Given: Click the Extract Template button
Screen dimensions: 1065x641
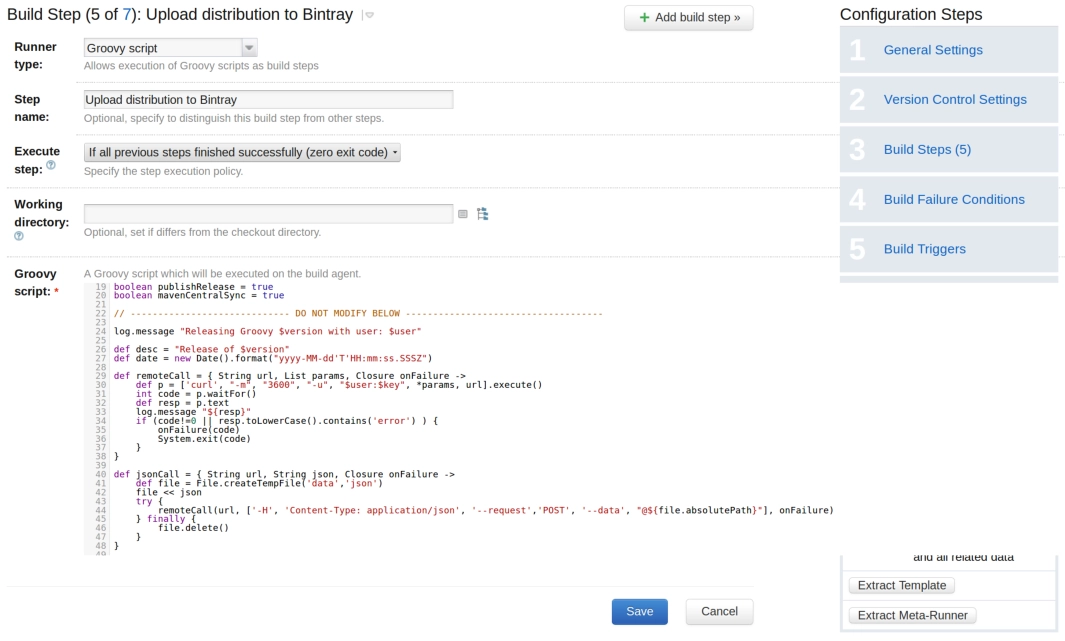Looking at the screenshot, I should click(x=901, y=585).
